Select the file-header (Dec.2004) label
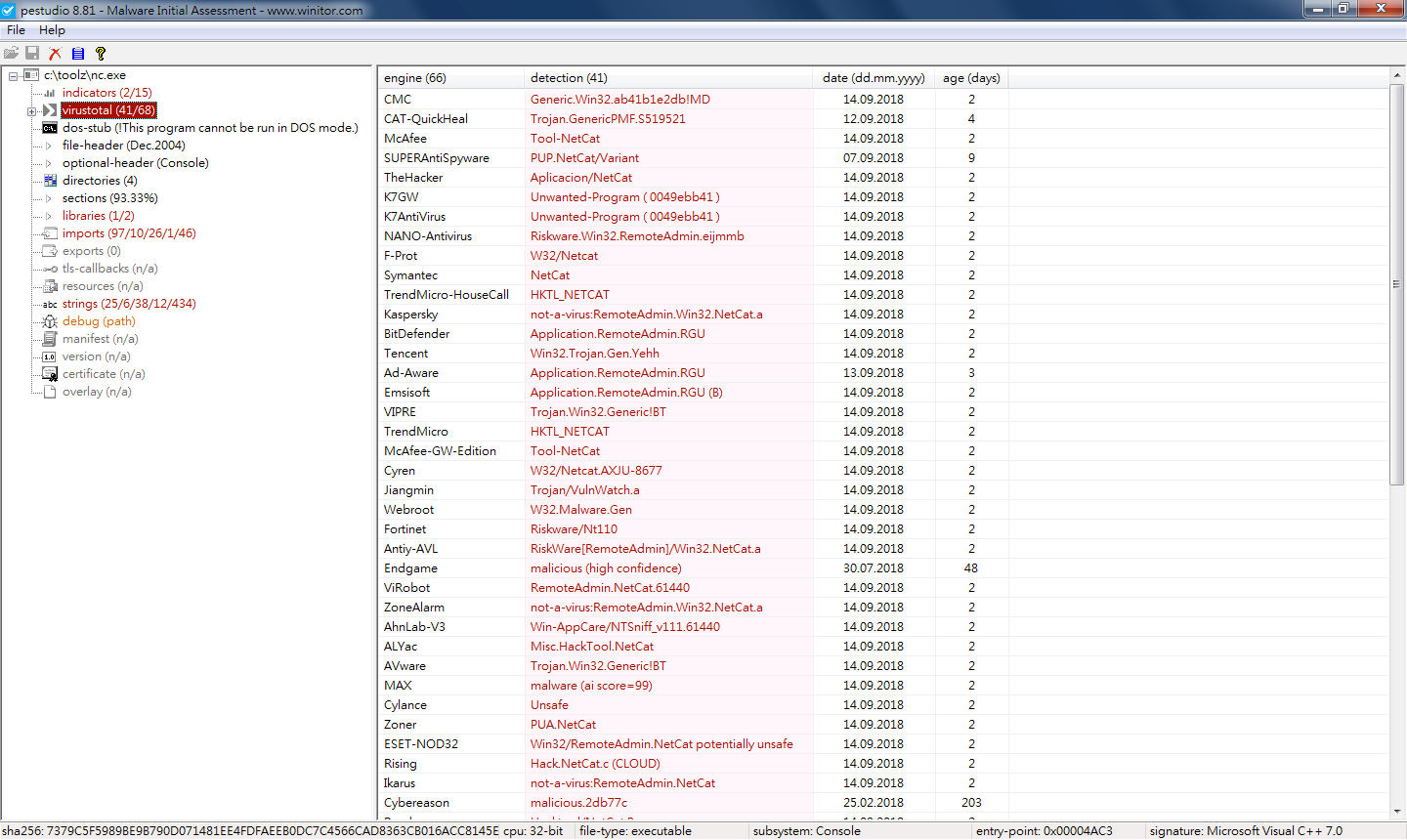Image resolution: width=1407 pixels, height=840 pixels. (123, 146)
